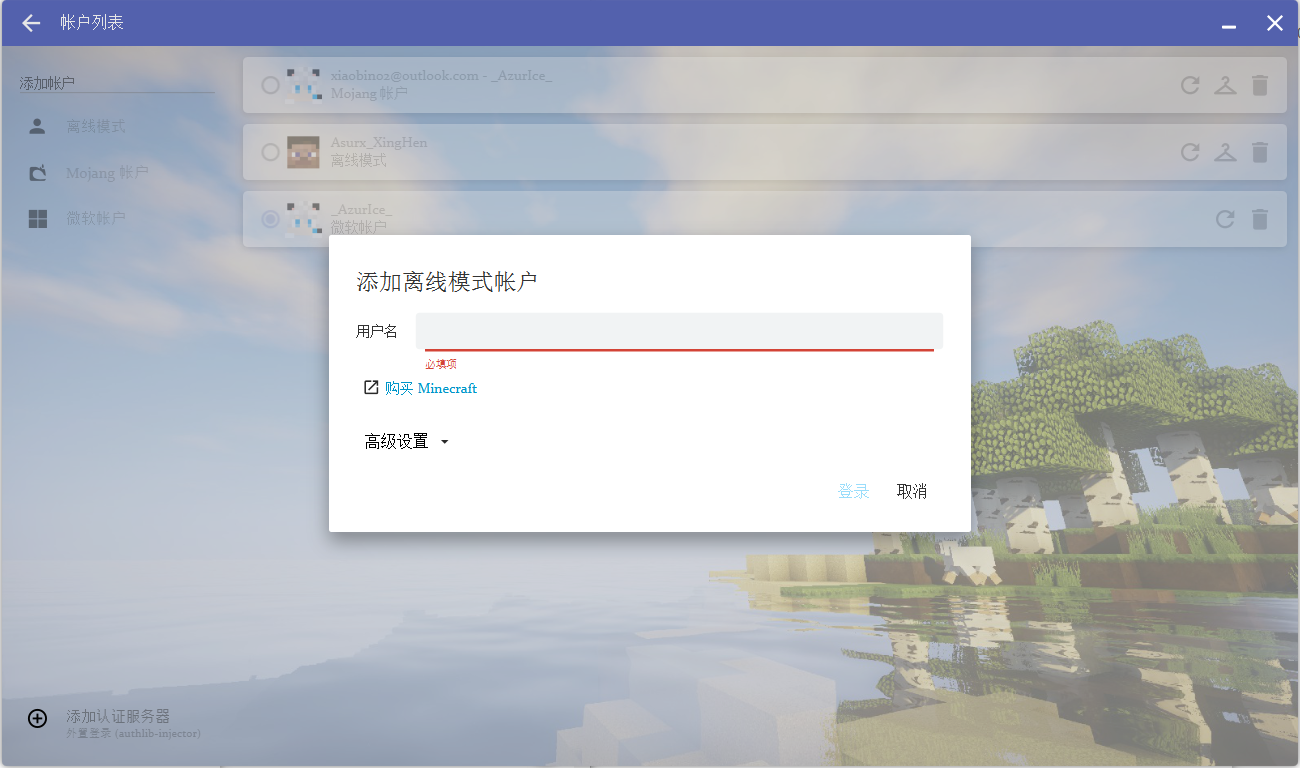Refresh the xiaobin02@outlook.com Mojang account

(x=1190, y=85)
